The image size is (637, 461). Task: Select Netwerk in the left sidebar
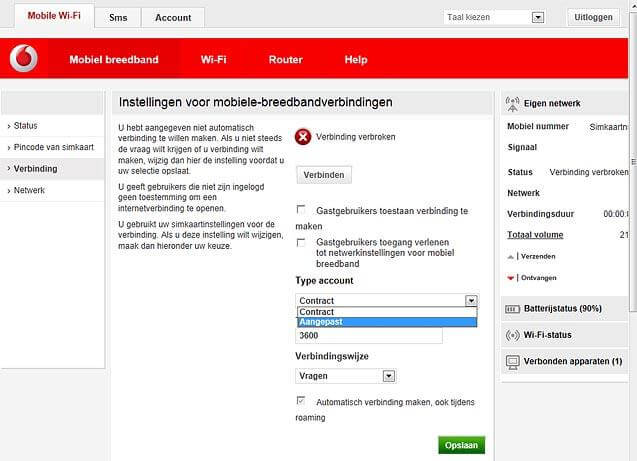52,190
